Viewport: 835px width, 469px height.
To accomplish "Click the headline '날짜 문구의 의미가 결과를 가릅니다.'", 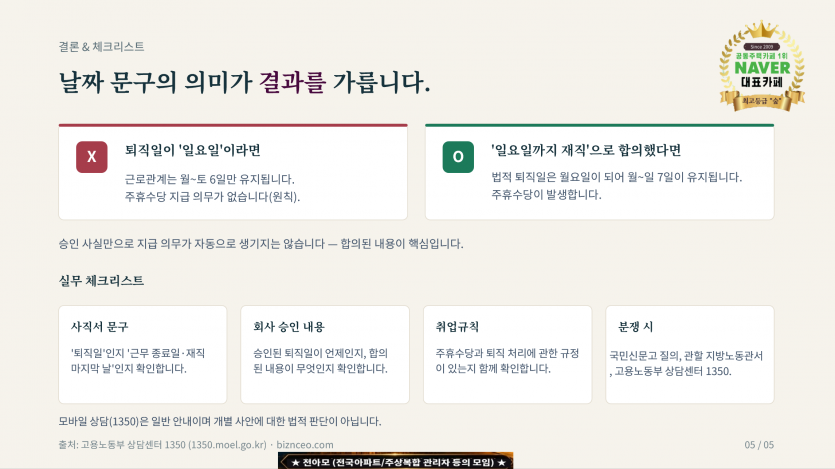I will [244, 83].
